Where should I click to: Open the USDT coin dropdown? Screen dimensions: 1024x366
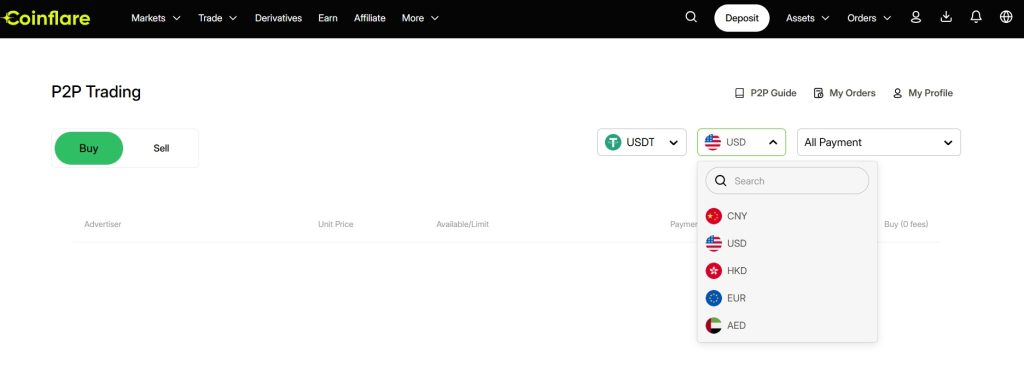coord(642,142)
